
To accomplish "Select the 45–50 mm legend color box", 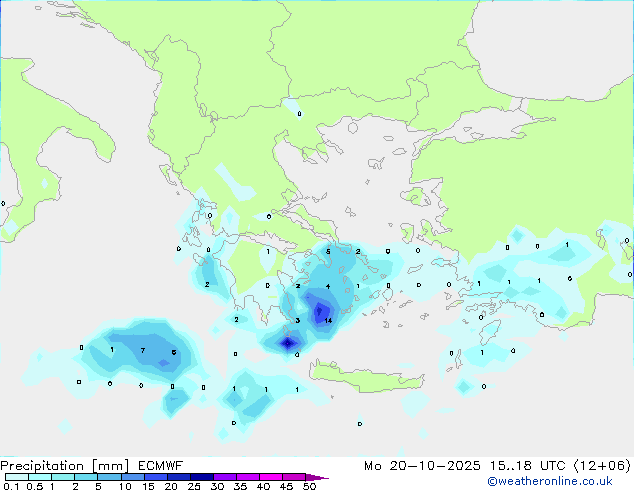I will click(x=294, y=477).
